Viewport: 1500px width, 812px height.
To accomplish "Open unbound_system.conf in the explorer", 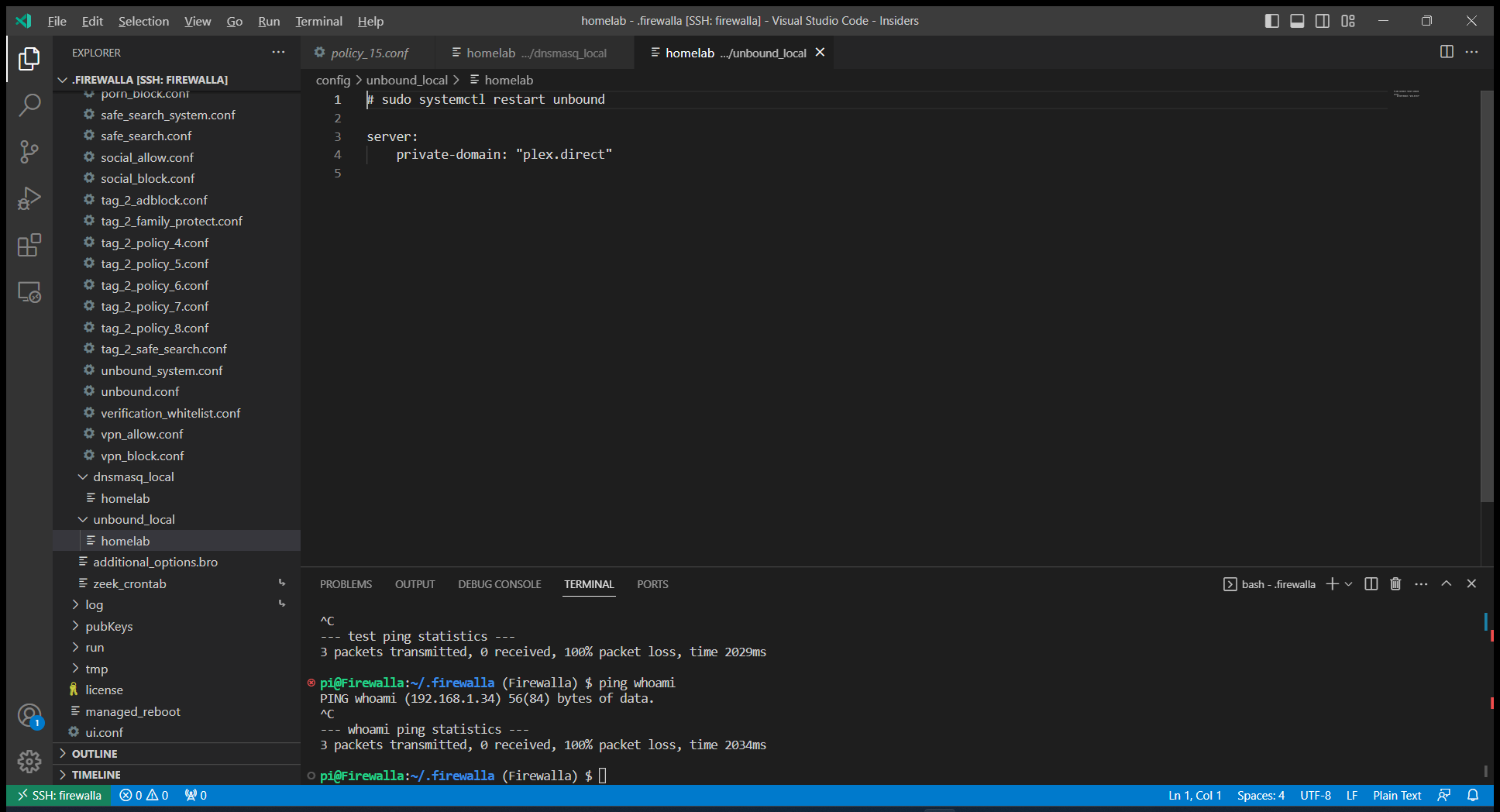I will coord(161,371).
